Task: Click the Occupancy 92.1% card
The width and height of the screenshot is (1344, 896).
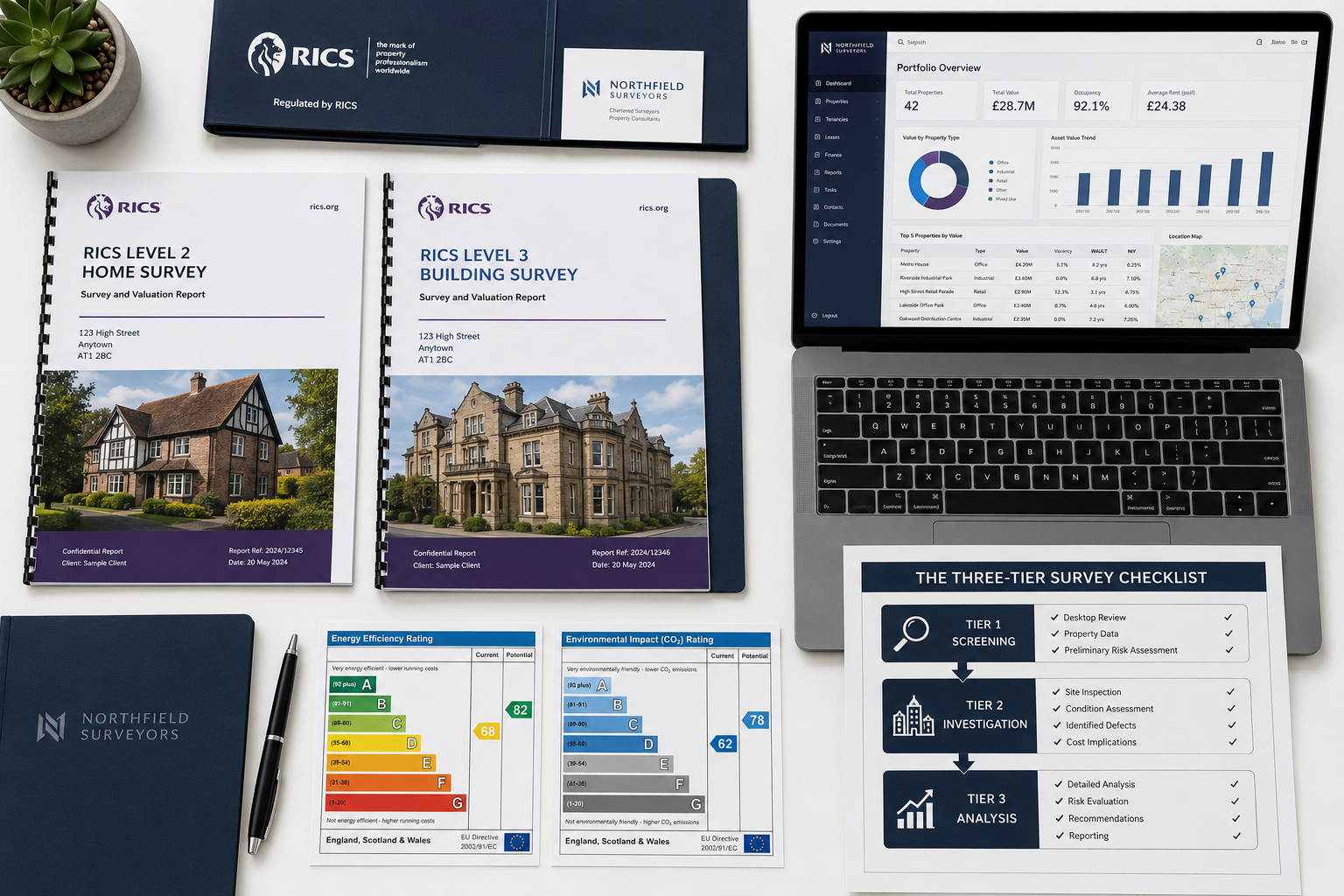Action: pos(1098,101)
